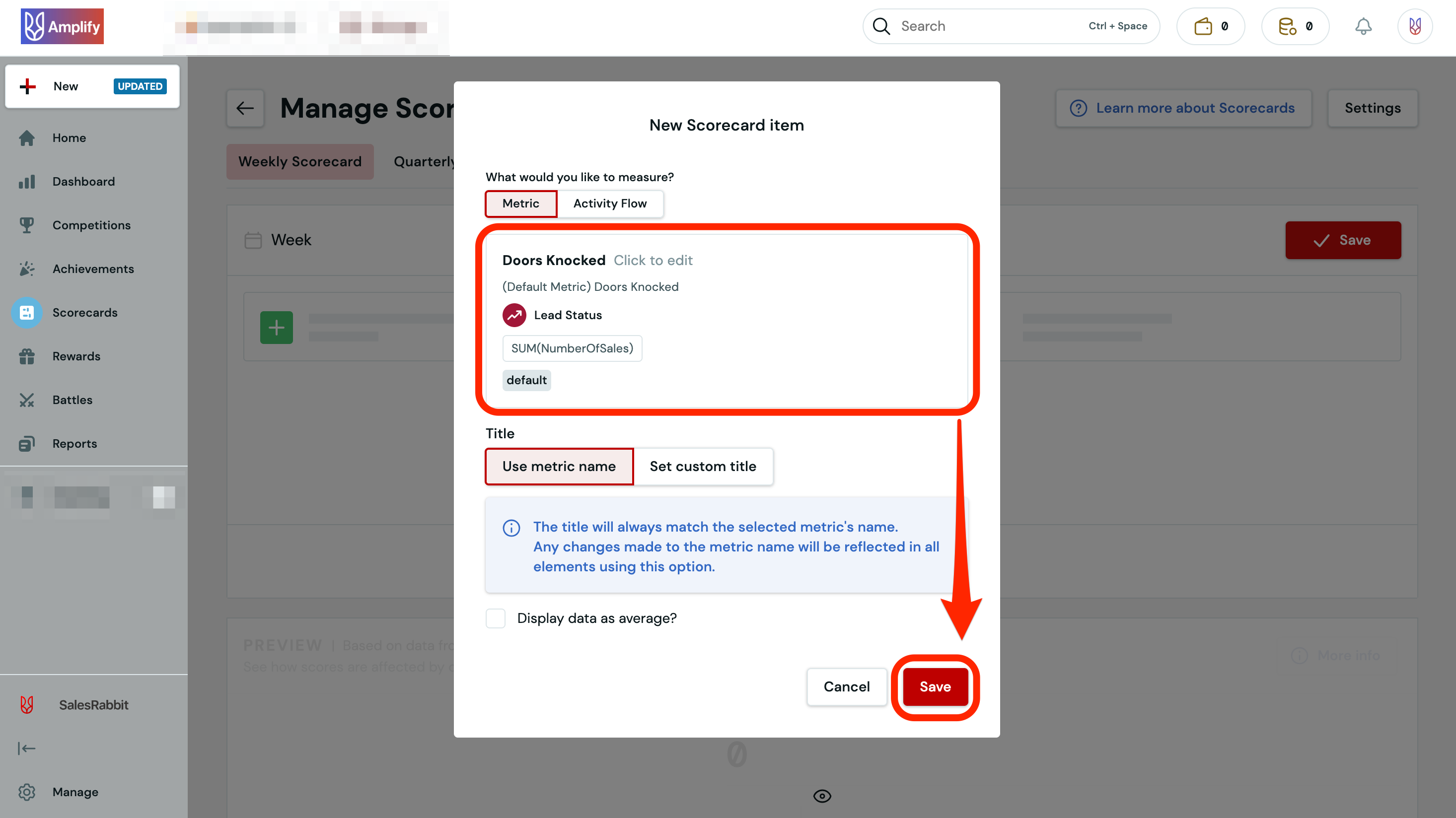Collapse the sidebar with the arrow icon
Image resolution: width=1456 pixels, height=818 pixels.
coord(26,748)
